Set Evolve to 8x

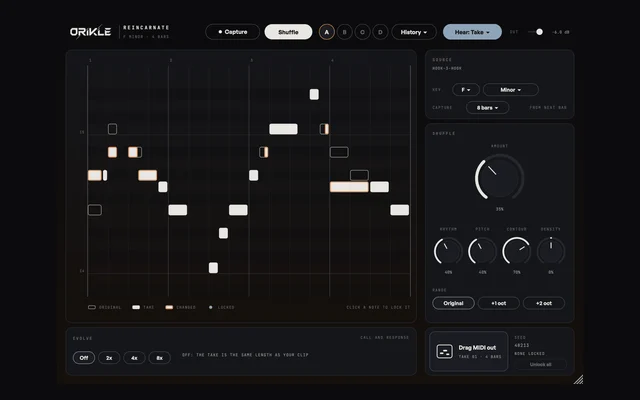pos(160,358)
